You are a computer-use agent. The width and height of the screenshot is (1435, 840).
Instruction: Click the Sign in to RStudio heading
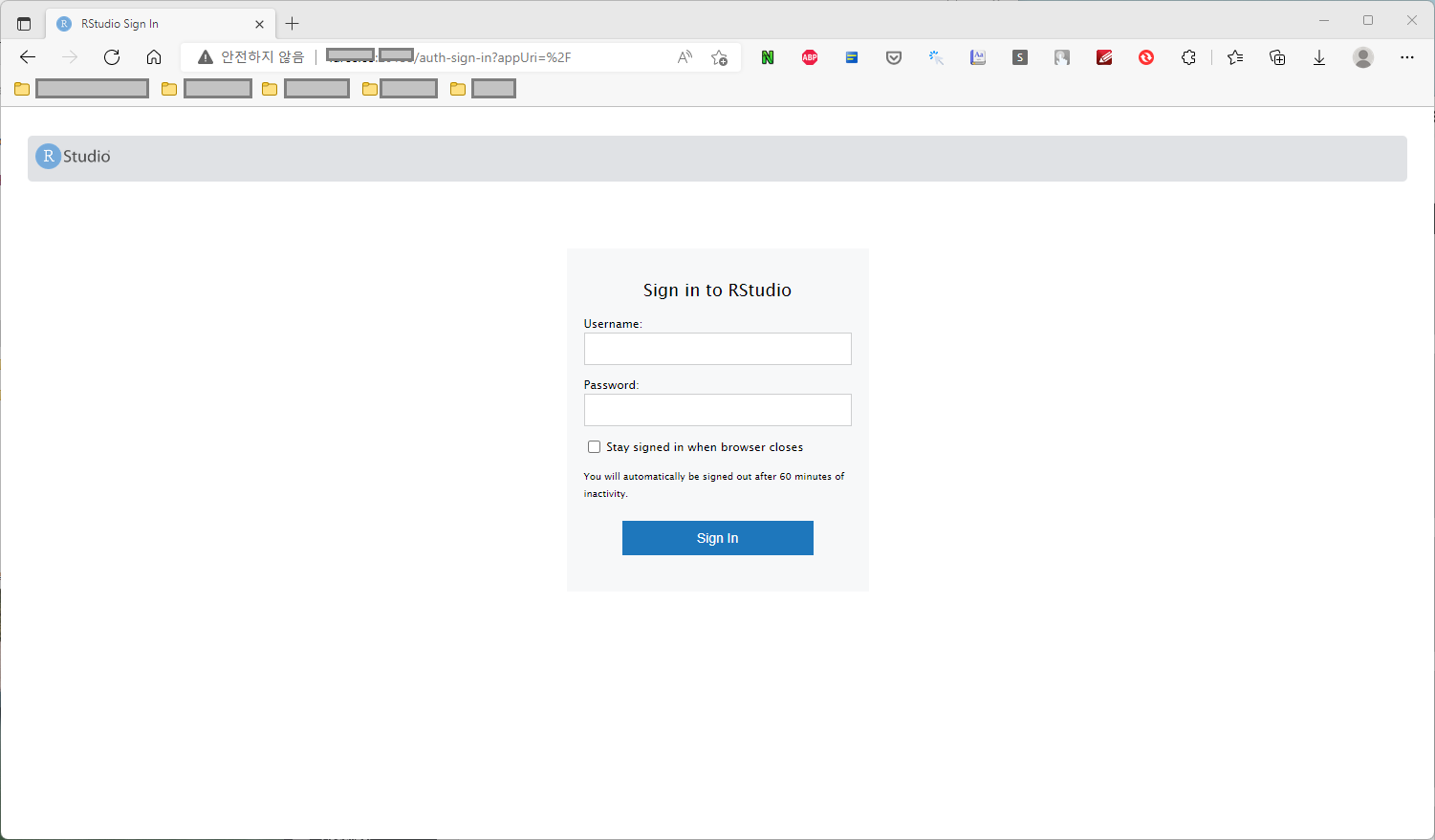tap(717, 291)
